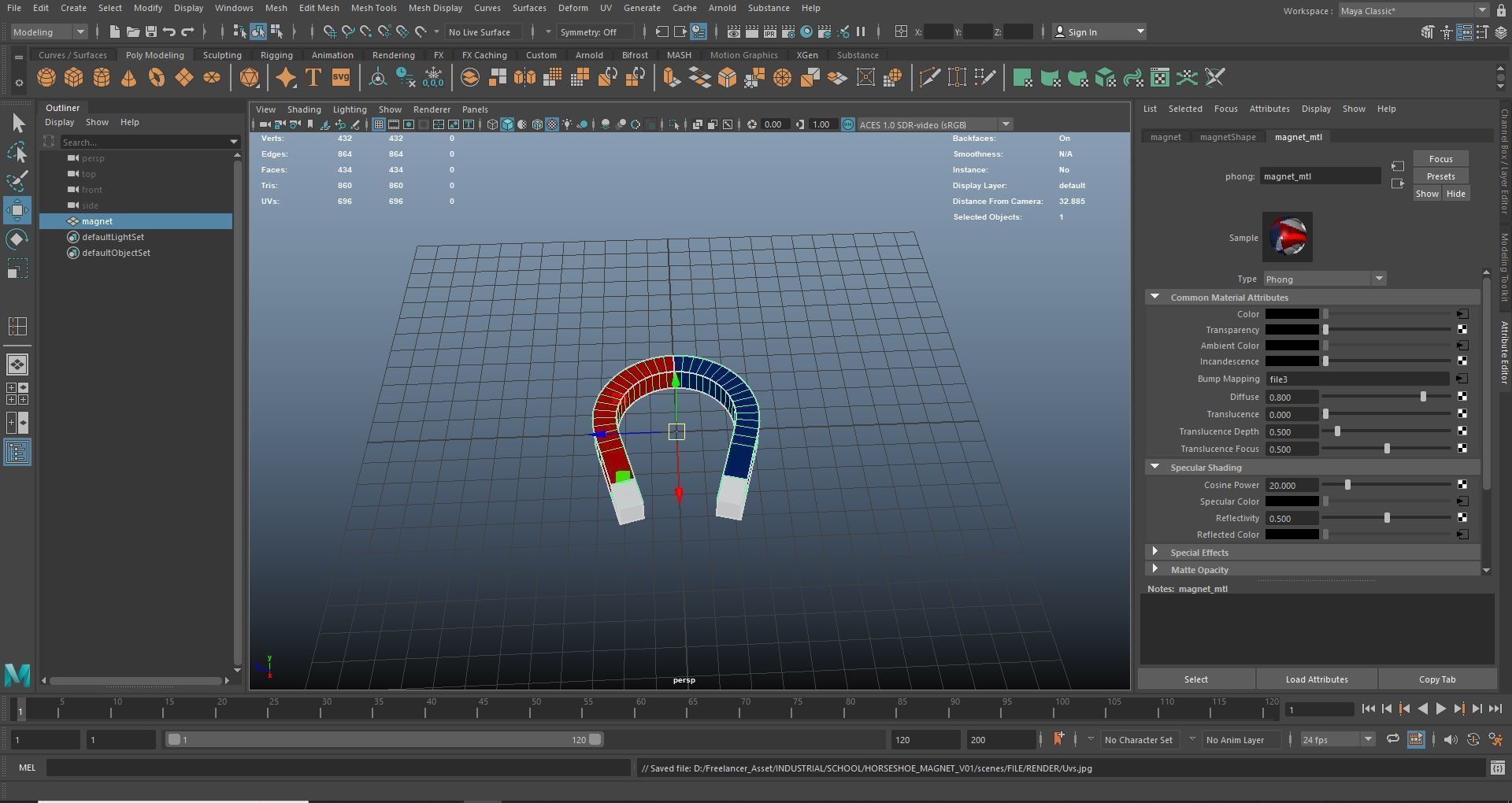
Task: Toggle the single perspective view layout
Action: pos(17,364)
